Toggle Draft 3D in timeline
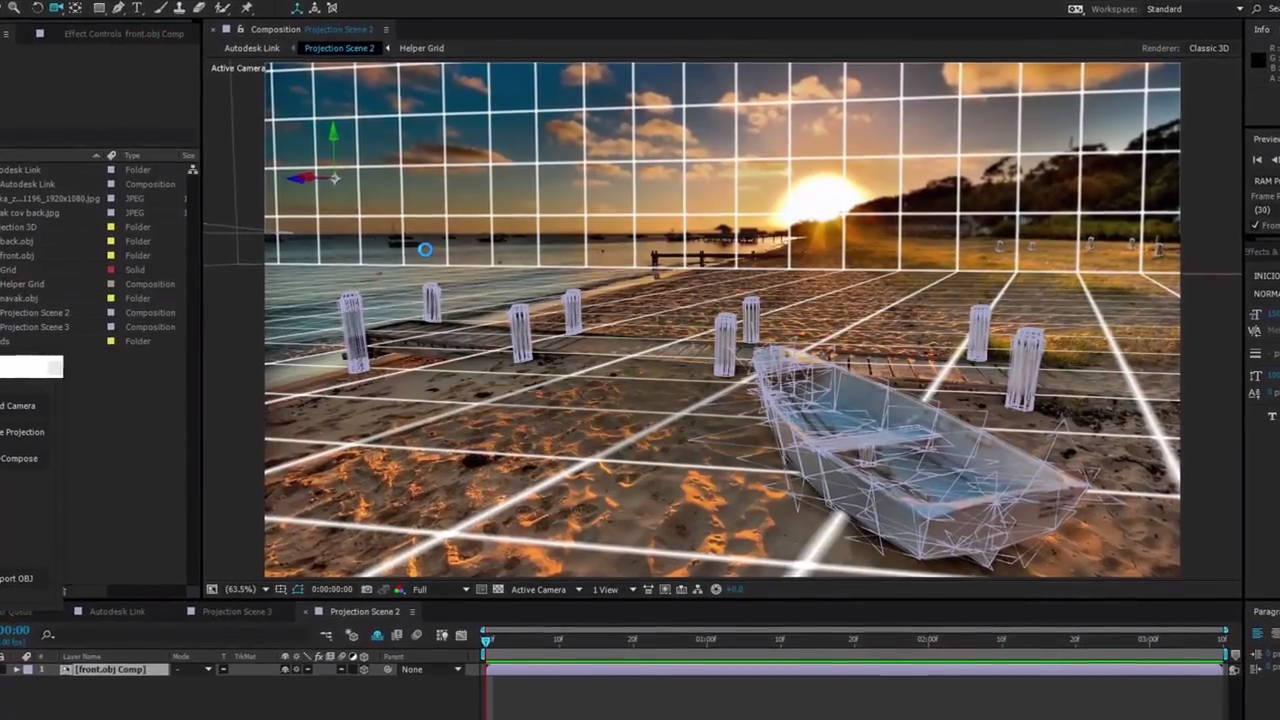 click(351, 635)
